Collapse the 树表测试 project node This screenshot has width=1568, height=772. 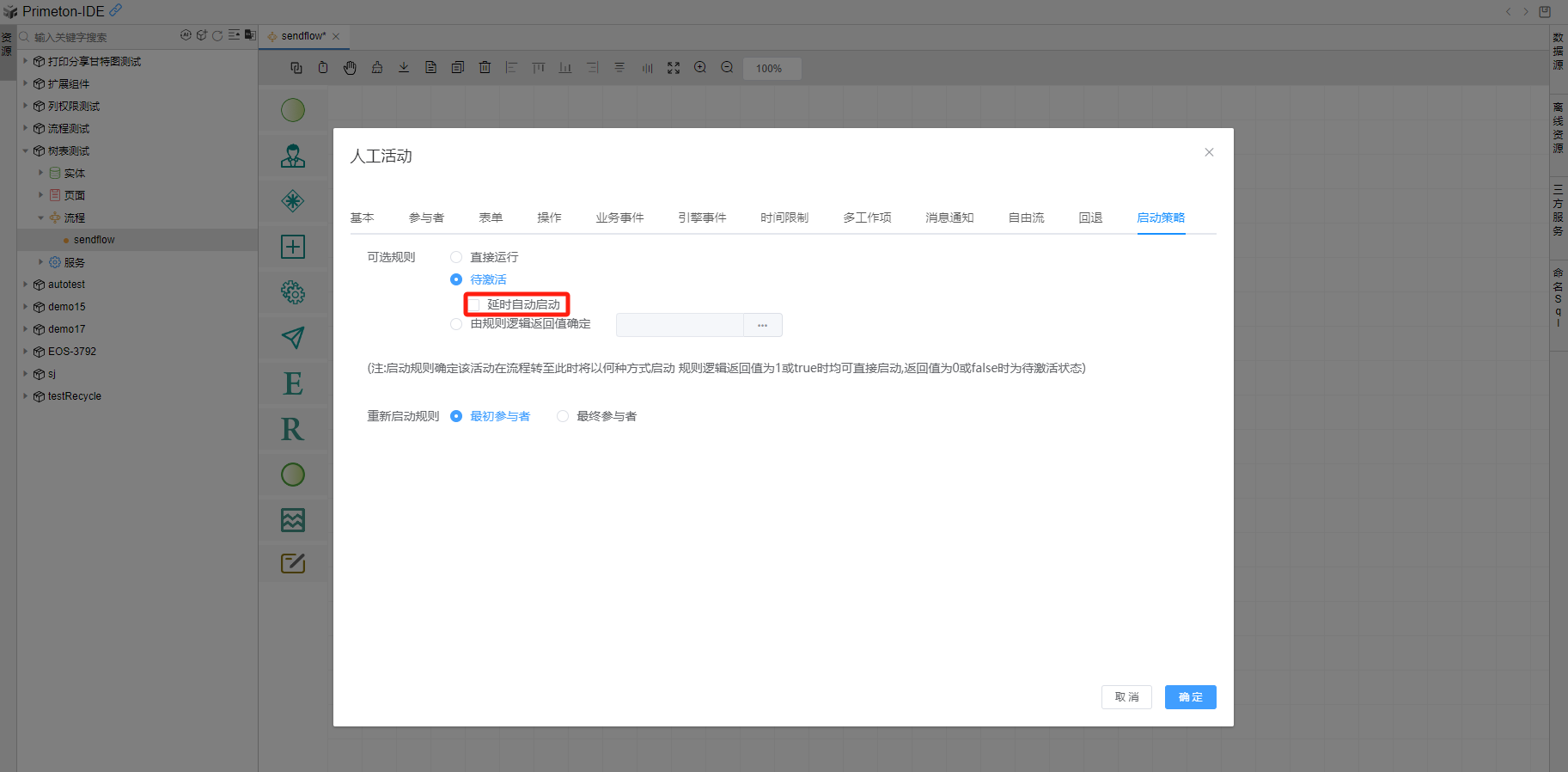pyautogui.click(x=26, y=150)
